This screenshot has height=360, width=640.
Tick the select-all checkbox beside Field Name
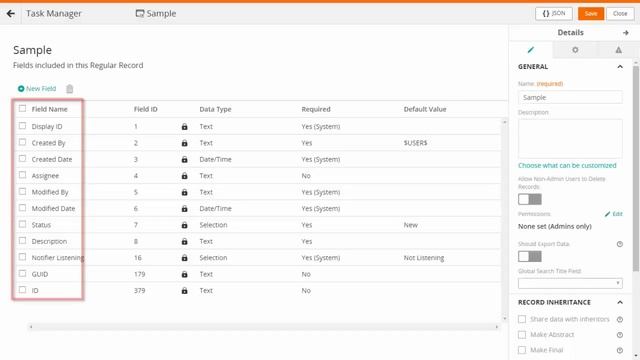pyautogui.click(x=22, y=109)
